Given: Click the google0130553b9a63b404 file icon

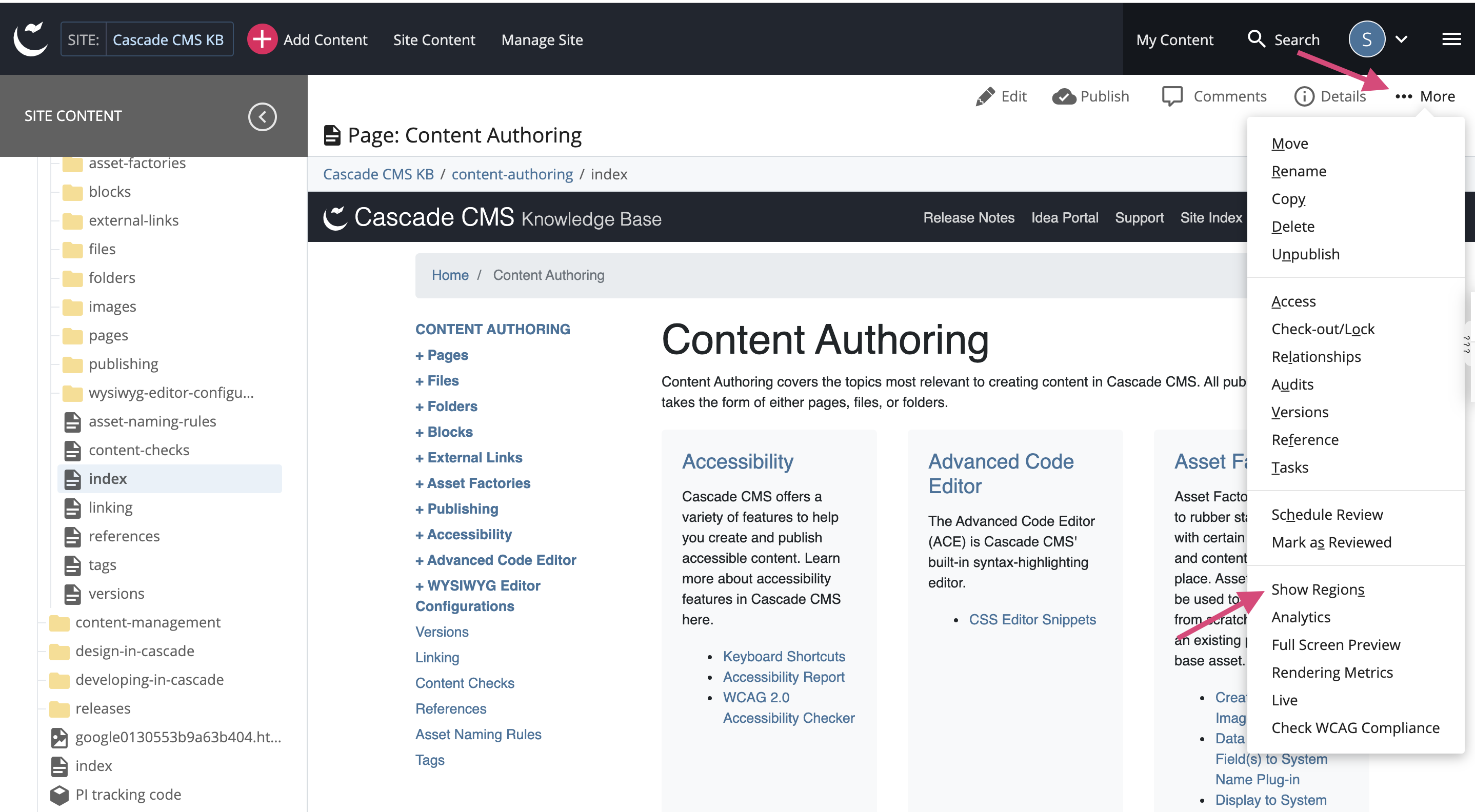Looking at the screenshot, I should tap(59, 738).
